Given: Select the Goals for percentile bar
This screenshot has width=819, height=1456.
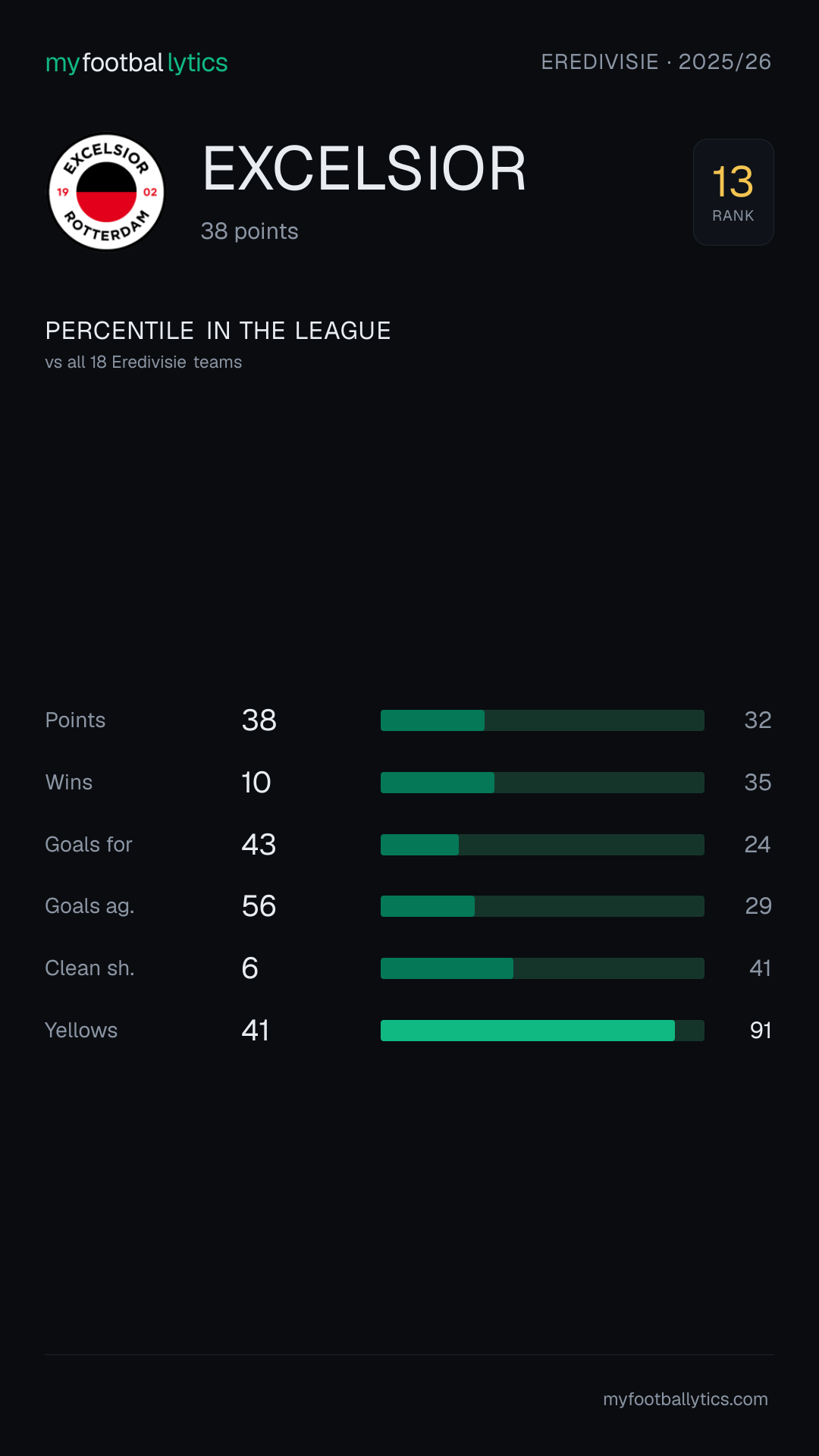Looking at the screenshot, I should tap(542, 845).
